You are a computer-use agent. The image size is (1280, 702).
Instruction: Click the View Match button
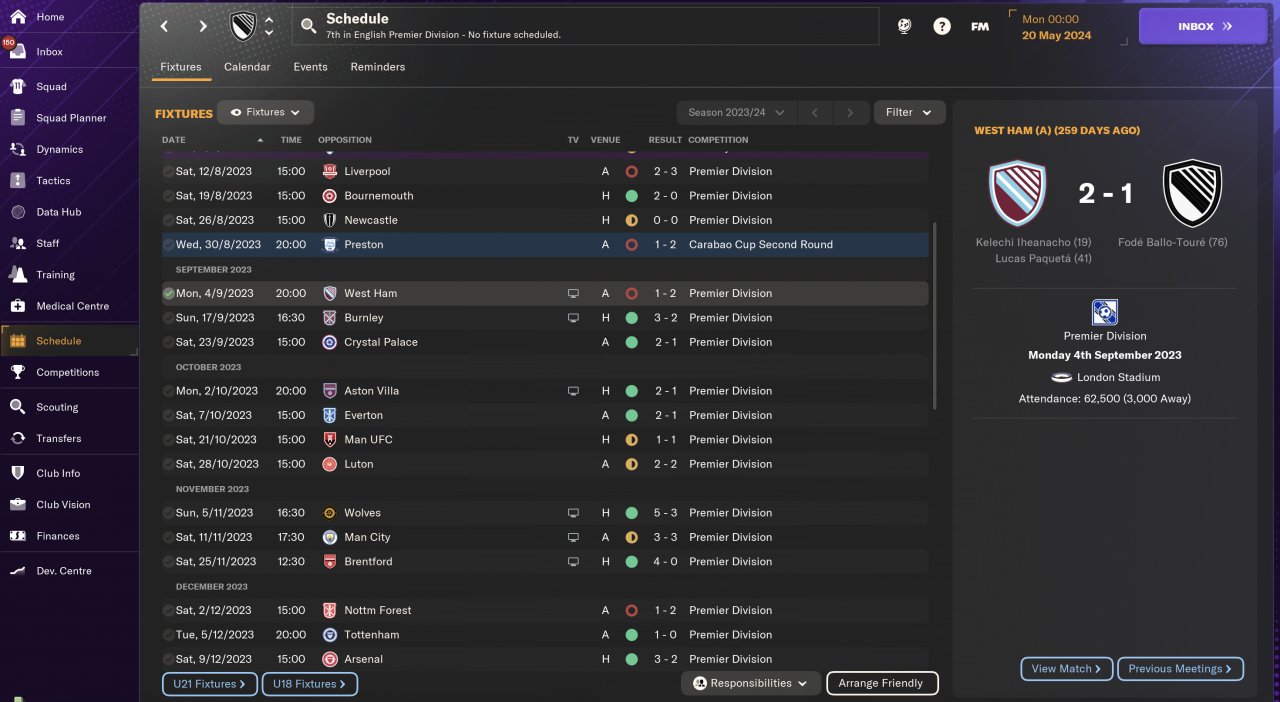1066,669
